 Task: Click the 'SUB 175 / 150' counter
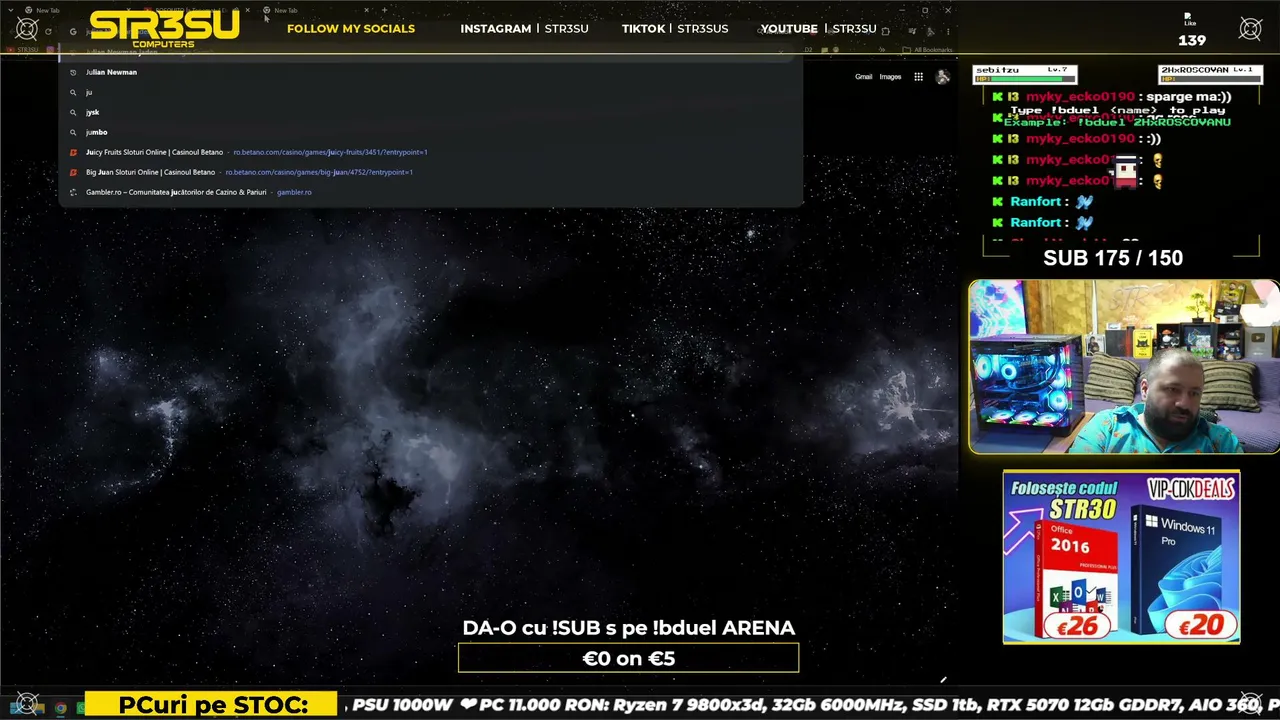1113,258
